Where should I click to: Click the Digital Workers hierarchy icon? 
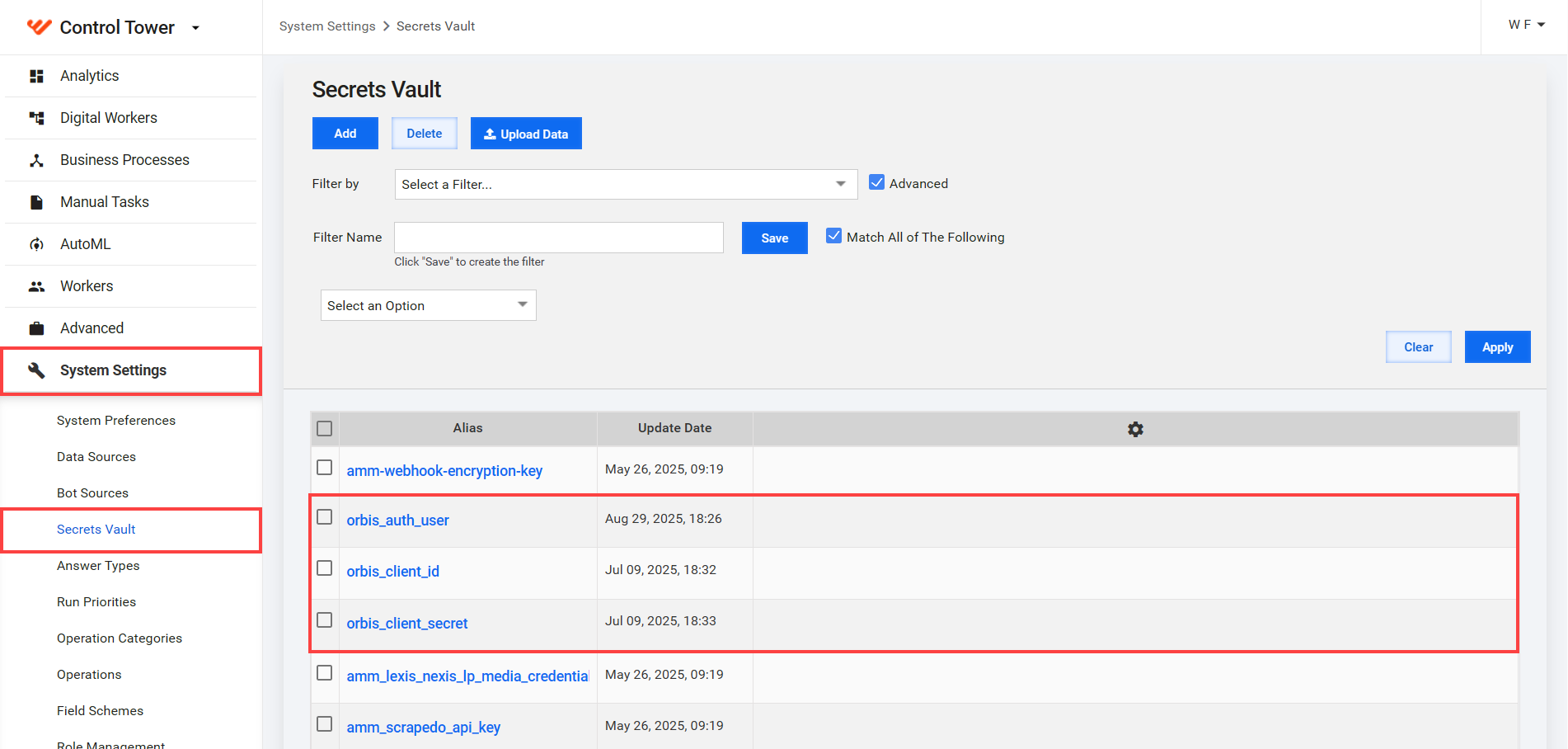pos(36,118)
